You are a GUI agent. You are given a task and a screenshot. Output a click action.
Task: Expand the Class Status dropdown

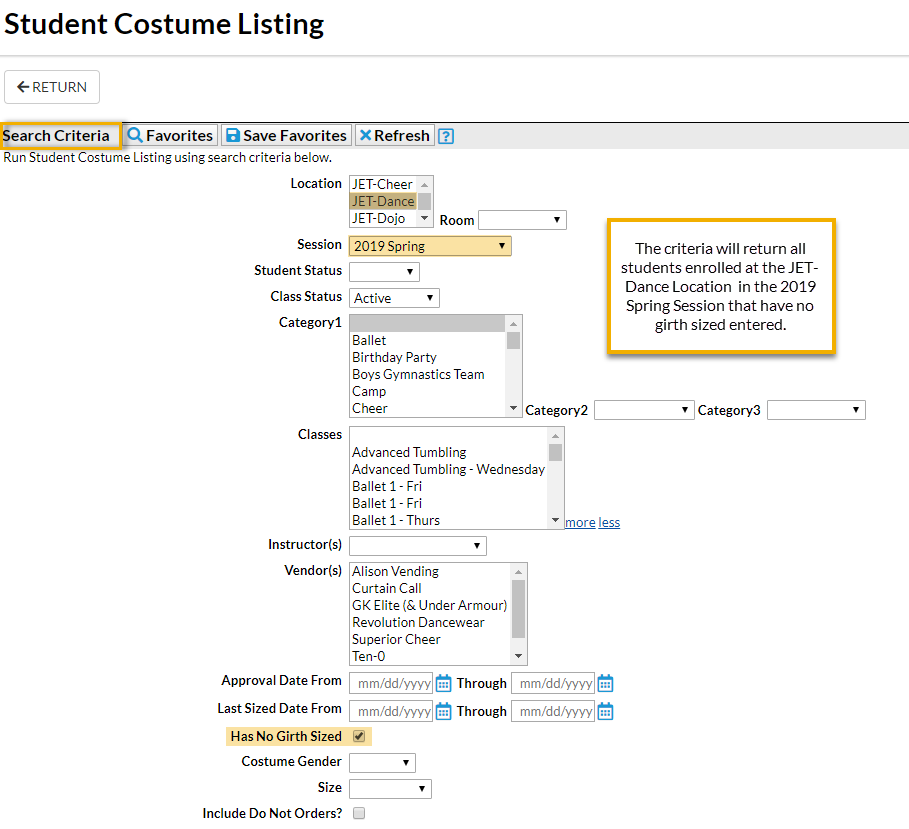pyautogui.click(x=394, y=298)
